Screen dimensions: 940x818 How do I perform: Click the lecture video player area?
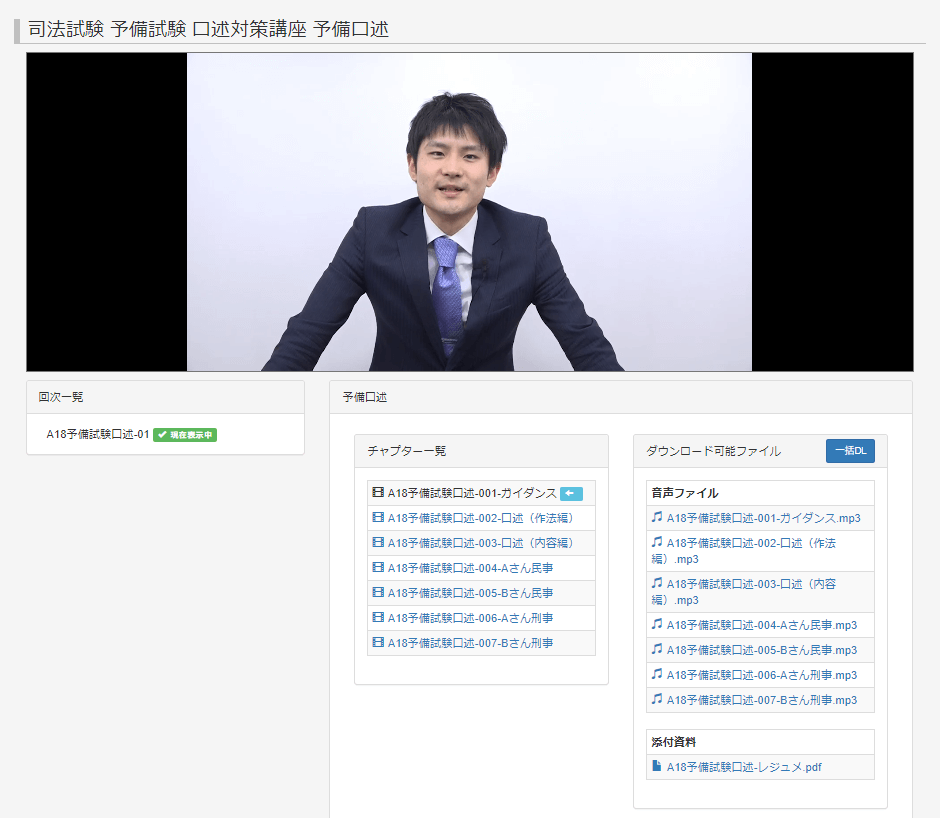pos(469,212)
